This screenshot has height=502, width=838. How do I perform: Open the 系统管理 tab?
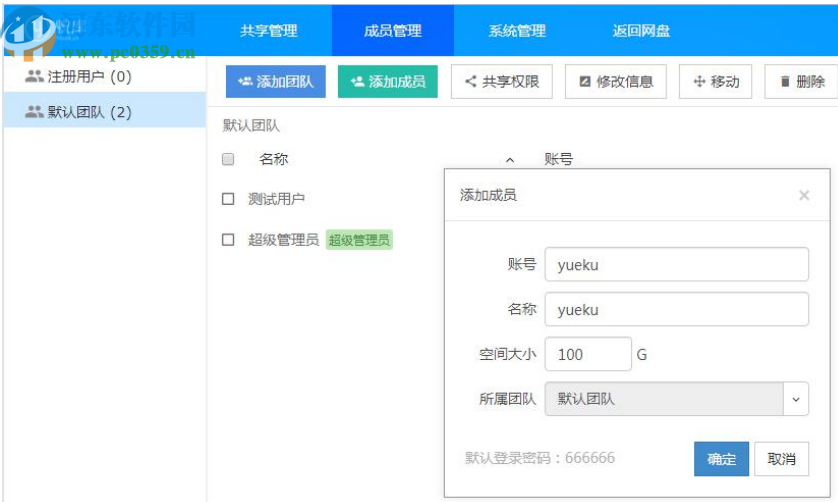517,30
